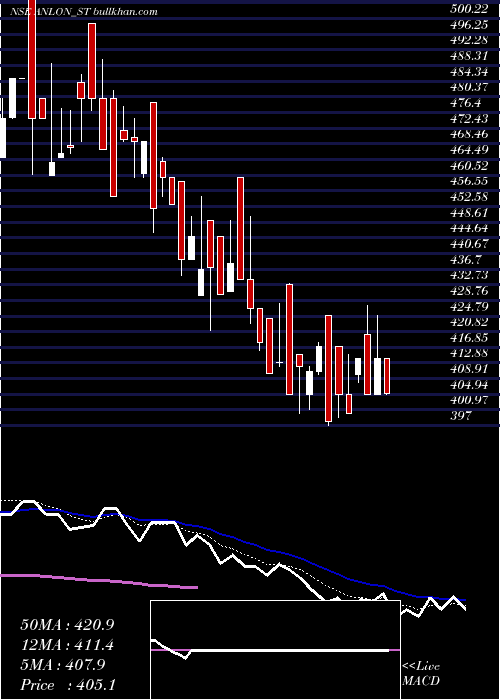Click the 464.49 price level label
Image resolution: width=500 pixels, height=700 pixels.
[x=470, y=150]
